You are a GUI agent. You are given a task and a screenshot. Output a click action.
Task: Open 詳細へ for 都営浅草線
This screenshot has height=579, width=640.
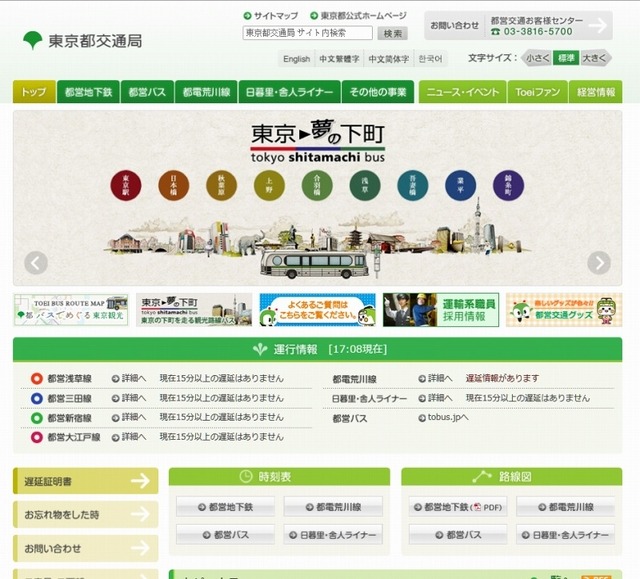[129, 378]
